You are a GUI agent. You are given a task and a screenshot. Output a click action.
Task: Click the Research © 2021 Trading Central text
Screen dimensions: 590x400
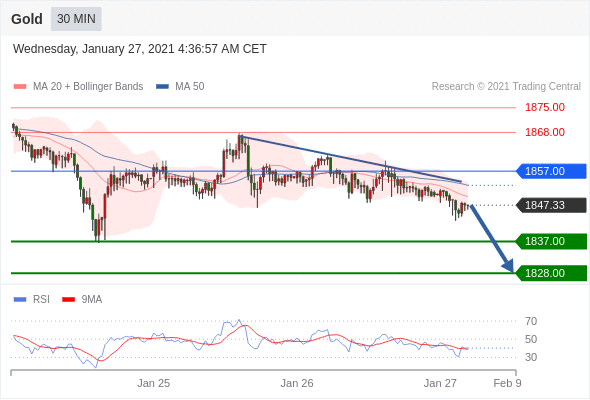click(x=506, y=87)
